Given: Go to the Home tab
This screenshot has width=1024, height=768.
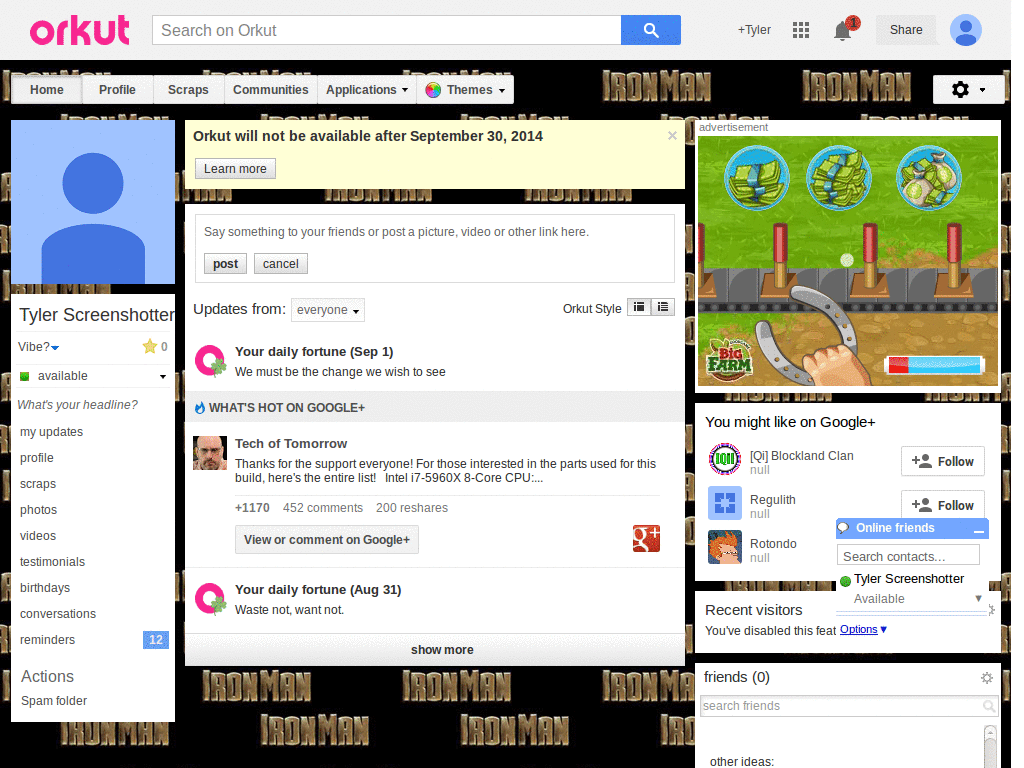Looking at the screenshot, I should (47, 89).
